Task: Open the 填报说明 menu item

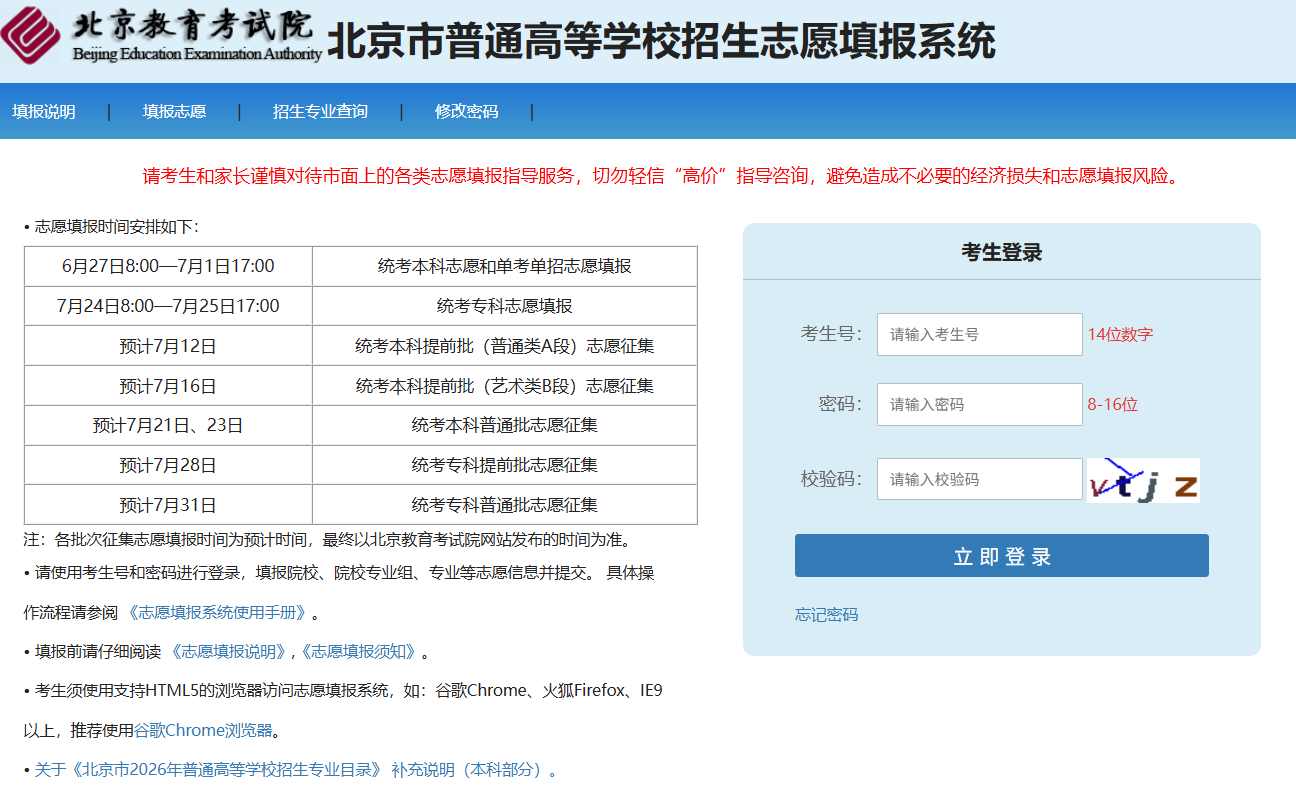Action: [x=44, y=112]
